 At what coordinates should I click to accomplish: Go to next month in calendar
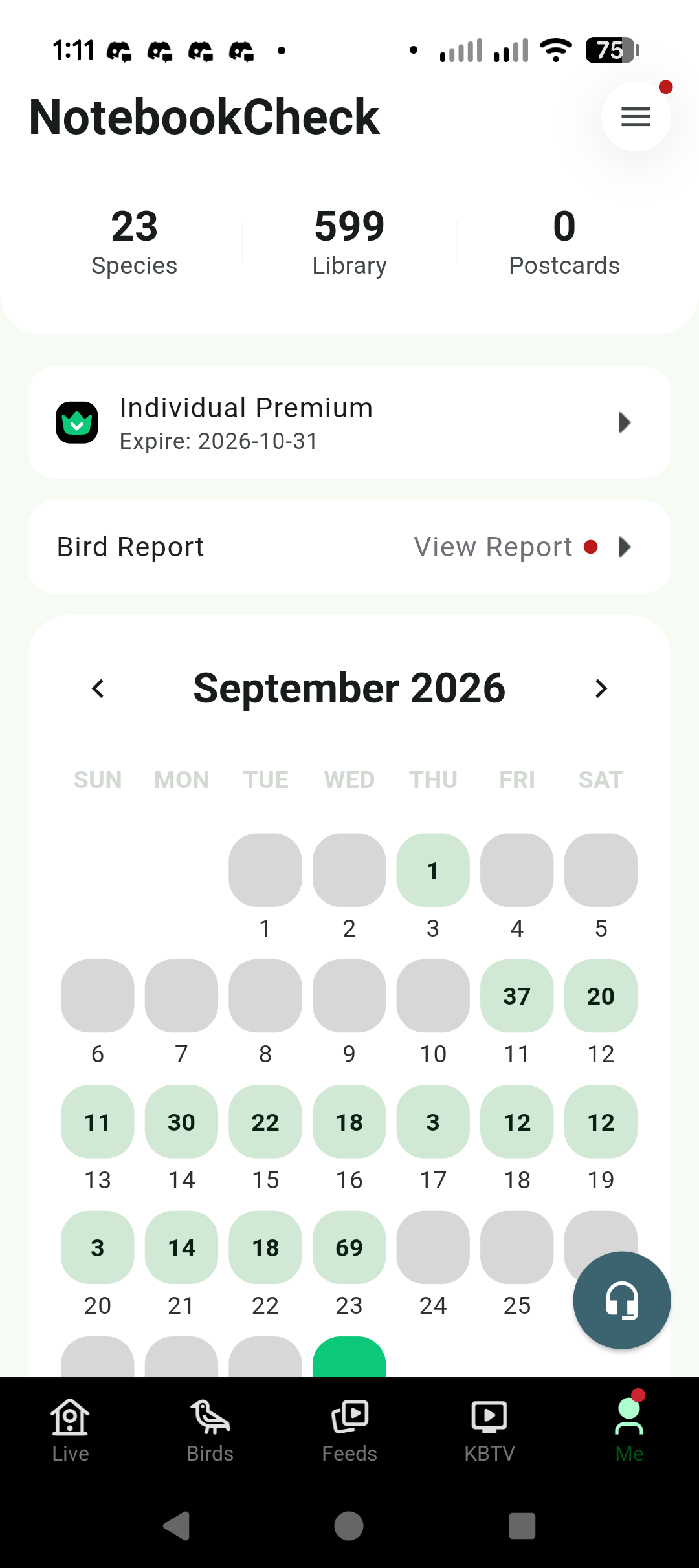coord(601,689)
